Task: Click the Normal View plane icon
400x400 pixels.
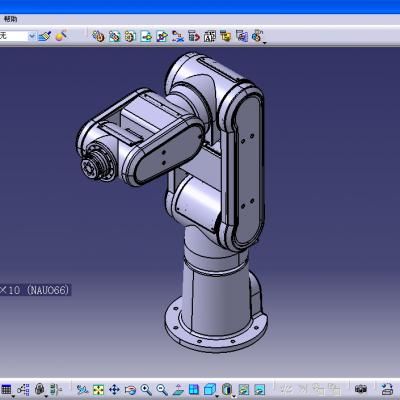Action: [x=178, y=389]
